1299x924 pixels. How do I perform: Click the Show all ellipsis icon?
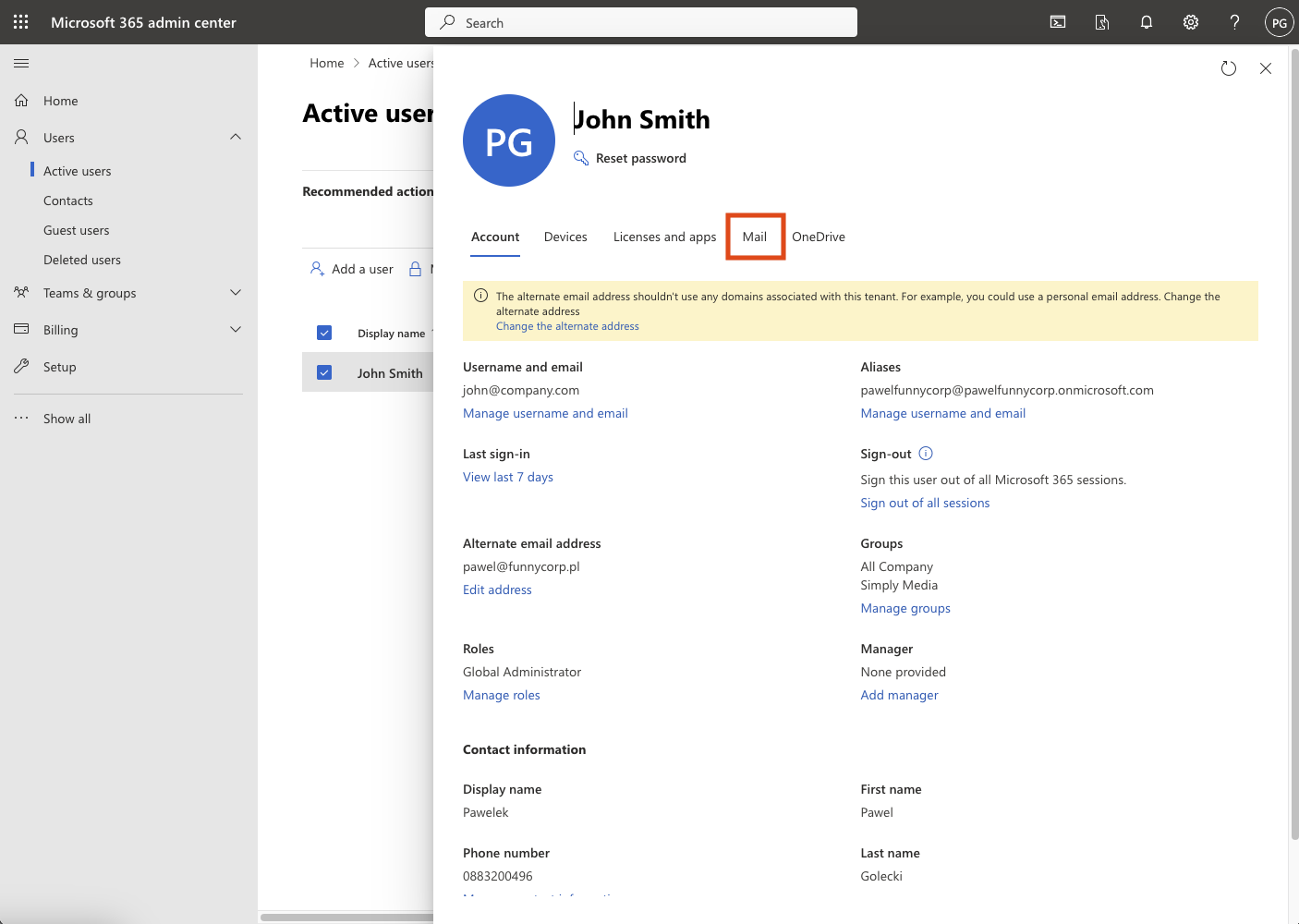pyautogui.click(x=21, y=418)
